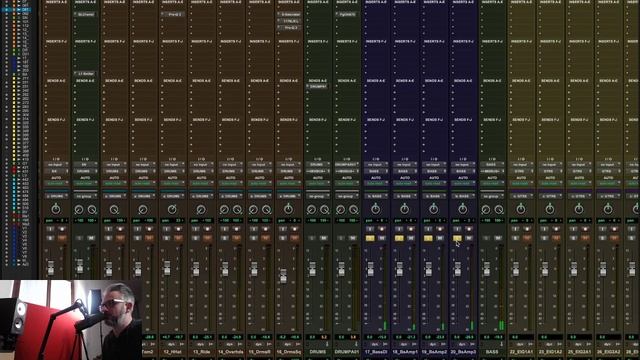The image size is (640, 360).
Task: Record-enable the 12_HHat track
Action: coord(178,229)
